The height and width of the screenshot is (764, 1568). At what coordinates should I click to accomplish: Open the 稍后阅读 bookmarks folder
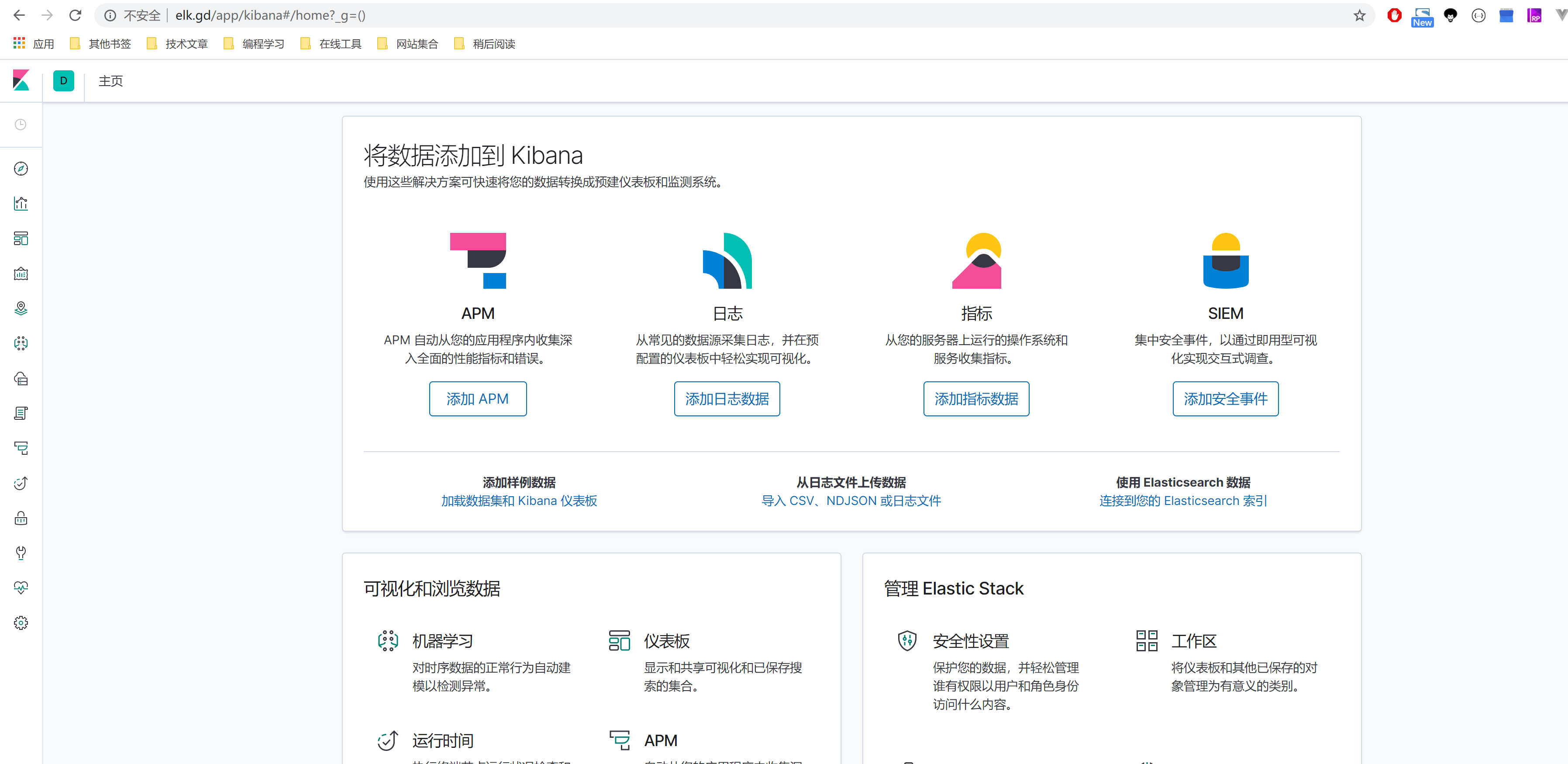pyautogui.click(x=485, y=43)
